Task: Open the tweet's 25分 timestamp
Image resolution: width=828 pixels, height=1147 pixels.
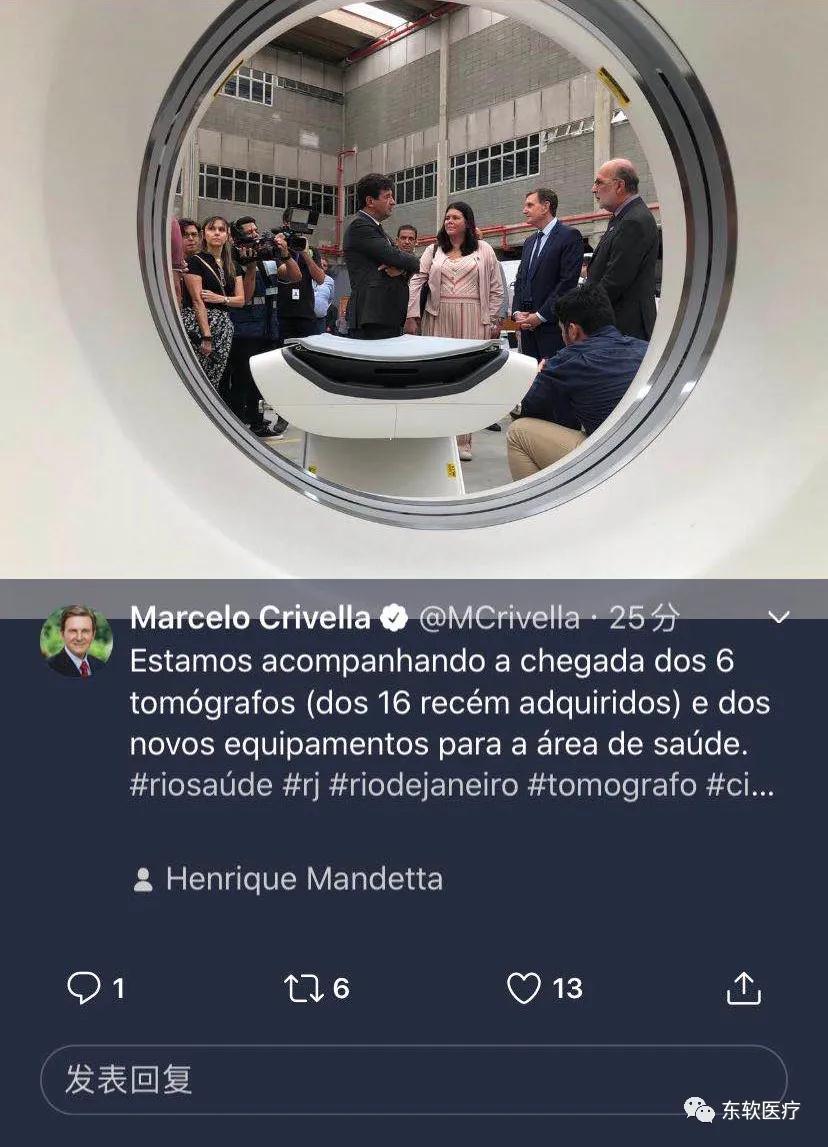Action: (644, 618)
